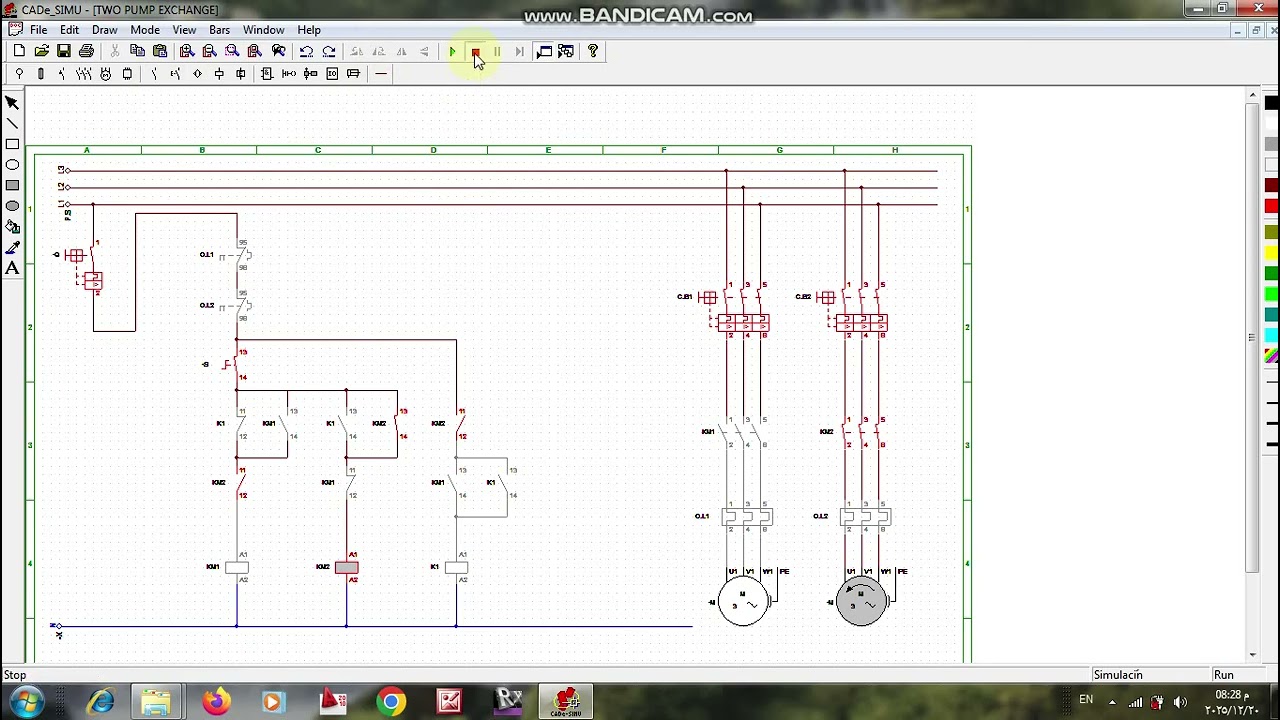Select the text tool labeled A
Screen dimensions: 1280x720
pyautogui.click(x=12, y=268)
